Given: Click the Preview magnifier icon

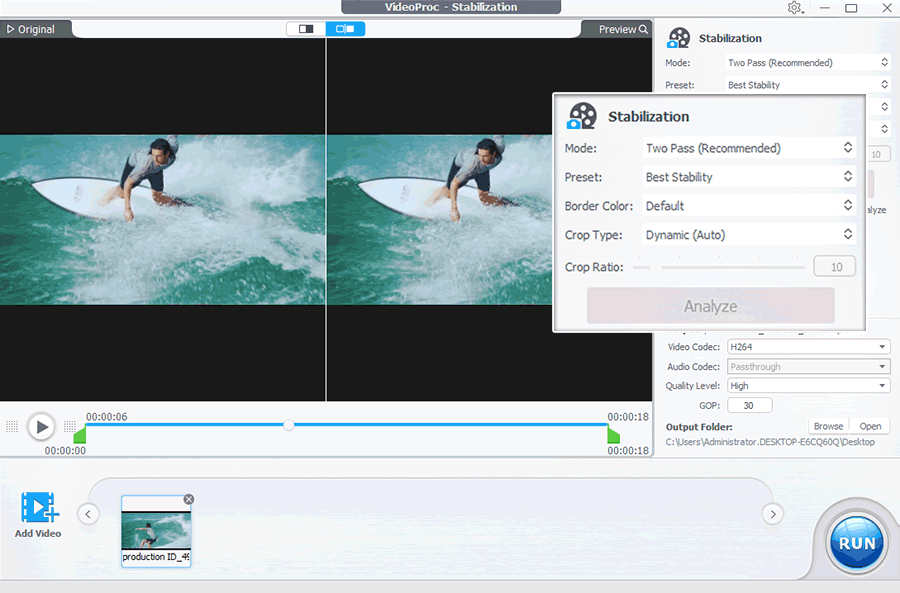Looking at the screenshot, I should tap(643, 29).
